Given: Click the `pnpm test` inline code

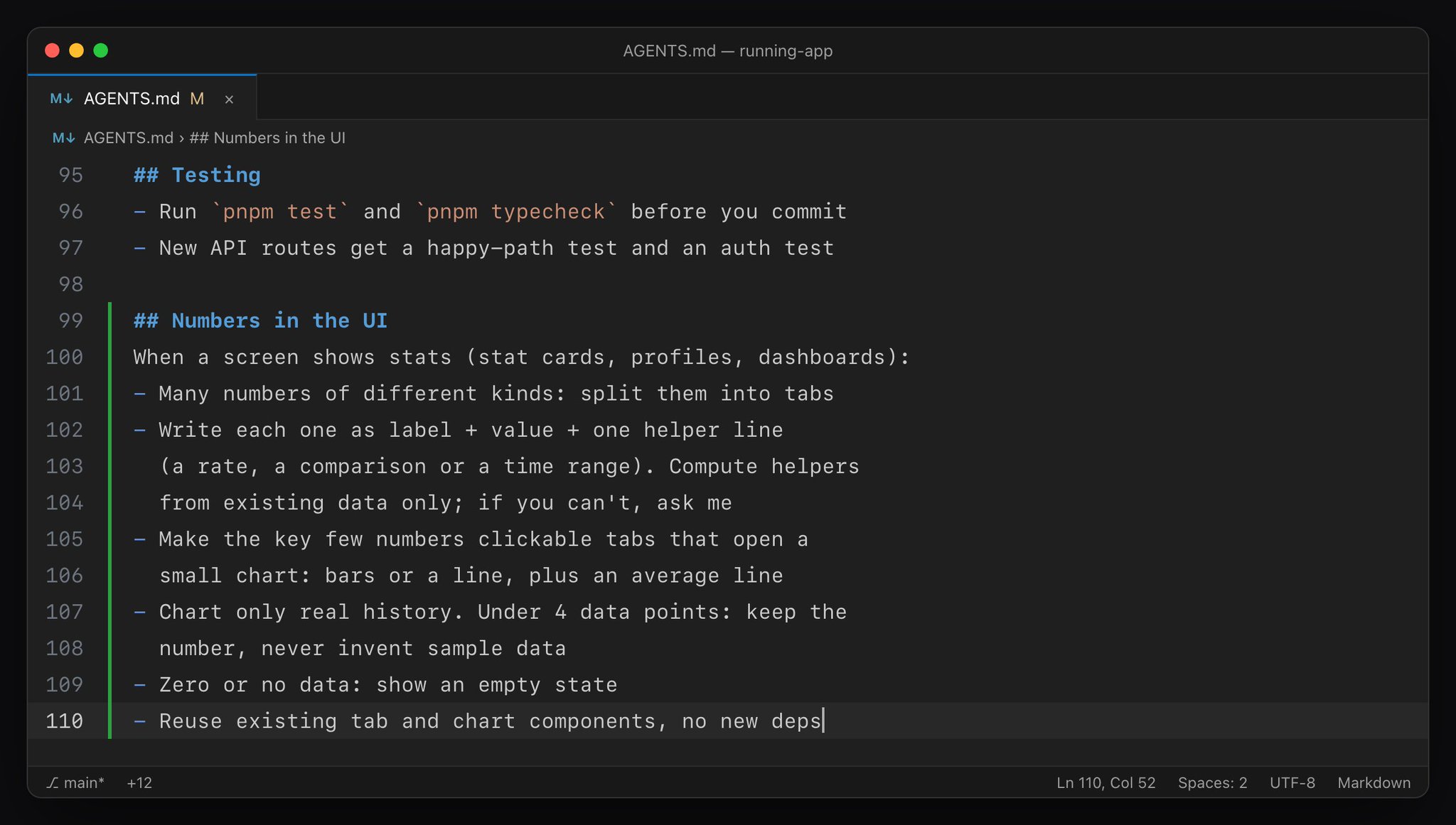Looking at the screenshot, I should point(280,211).
